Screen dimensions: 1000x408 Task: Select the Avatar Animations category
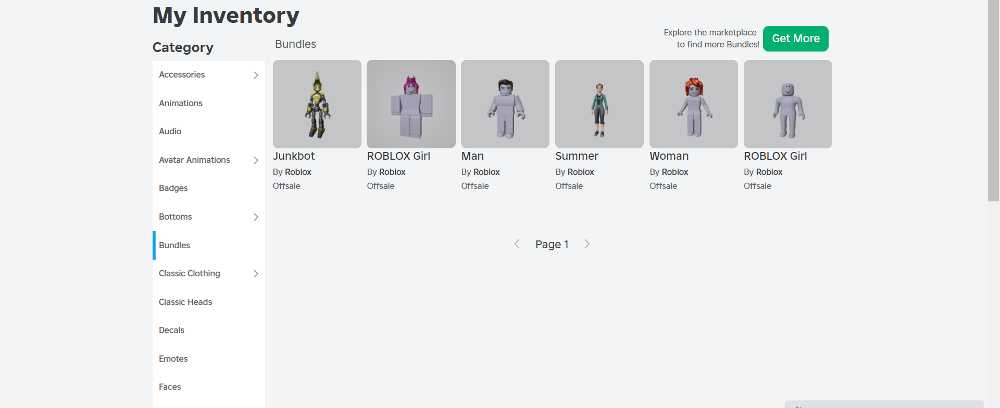coord(209,160)
